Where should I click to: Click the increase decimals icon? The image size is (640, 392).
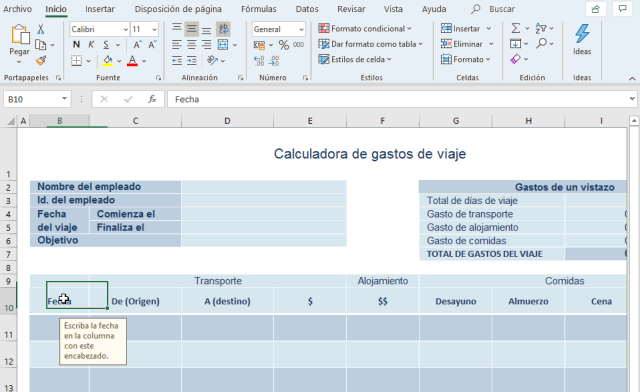click(259, 60)
